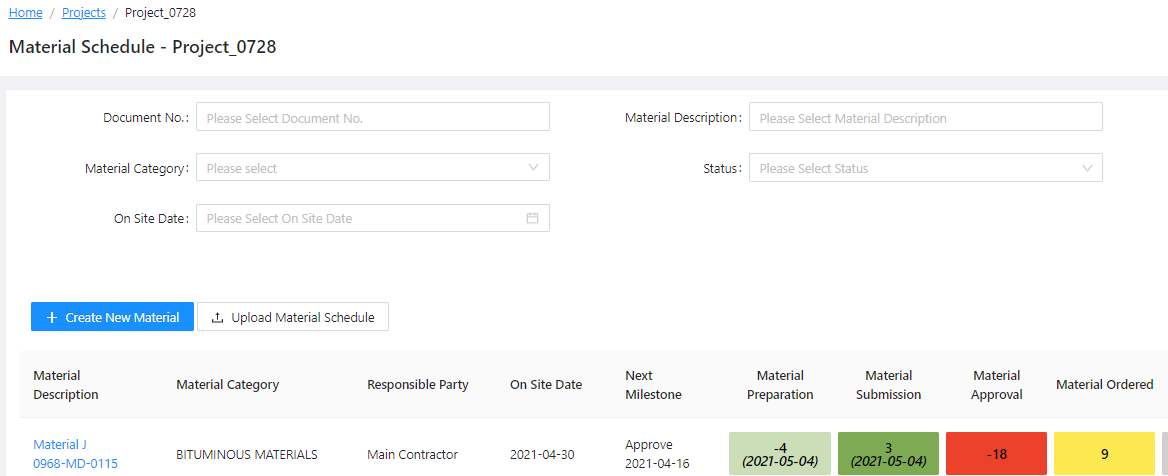Click On Site Date column header

coord(546,384)
